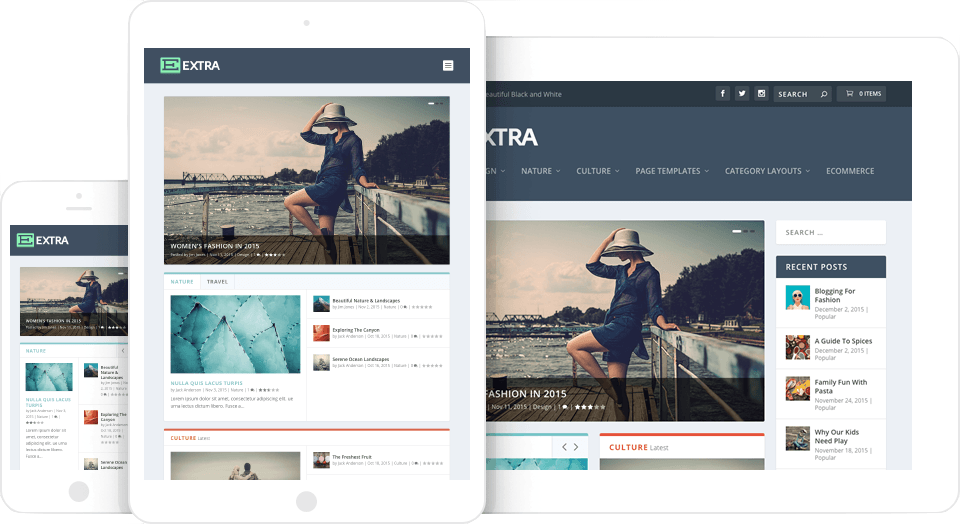The width and height of the screenshot is (960, 524).
Task: Click the phone Nature tab left arrow
Action: tap(123, 351)
